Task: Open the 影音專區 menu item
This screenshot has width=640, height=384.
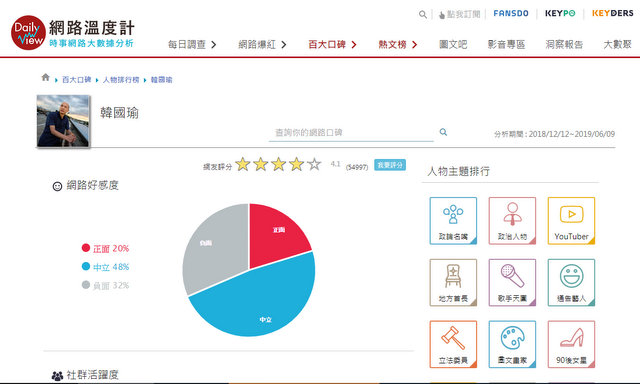Action: pyautogui.click(x=507, y=44)
